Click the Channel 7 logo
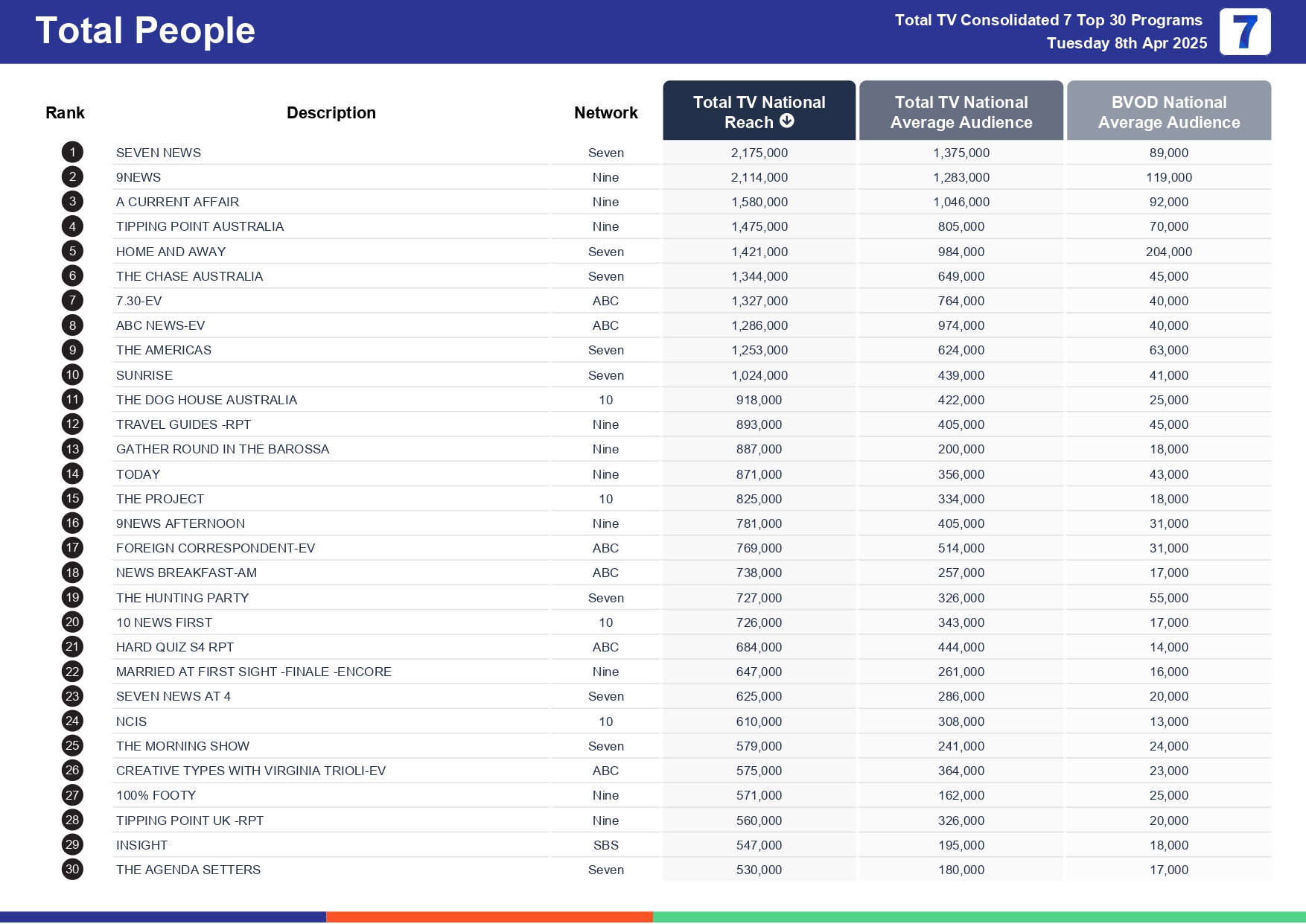Screen dimensions: 1306x924 tap(1244, 32)
